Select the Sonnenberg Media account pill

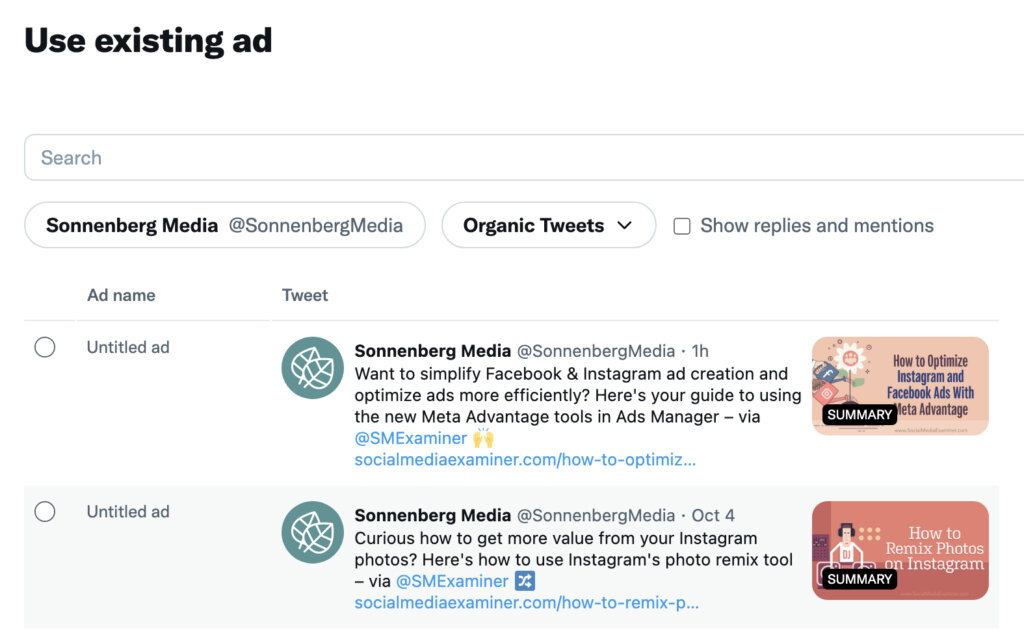225,225
